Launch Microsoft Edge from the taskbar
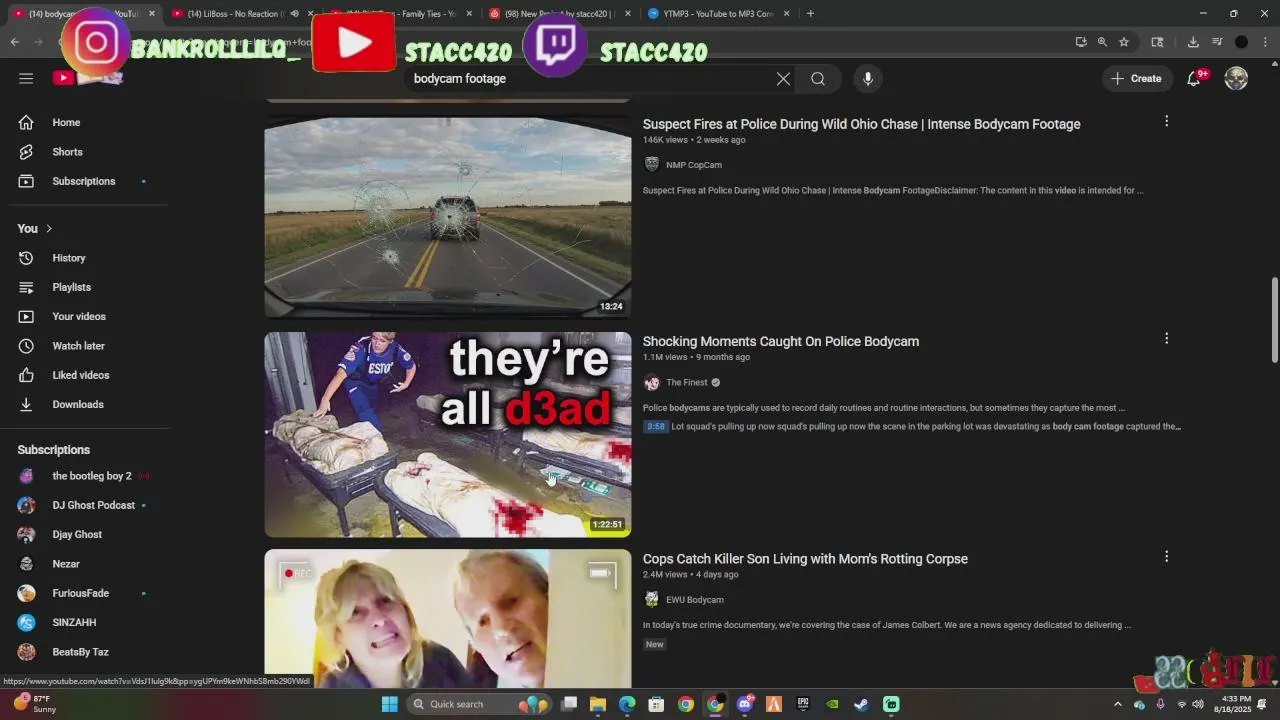1280x720 pixels. tap(627, 704)
